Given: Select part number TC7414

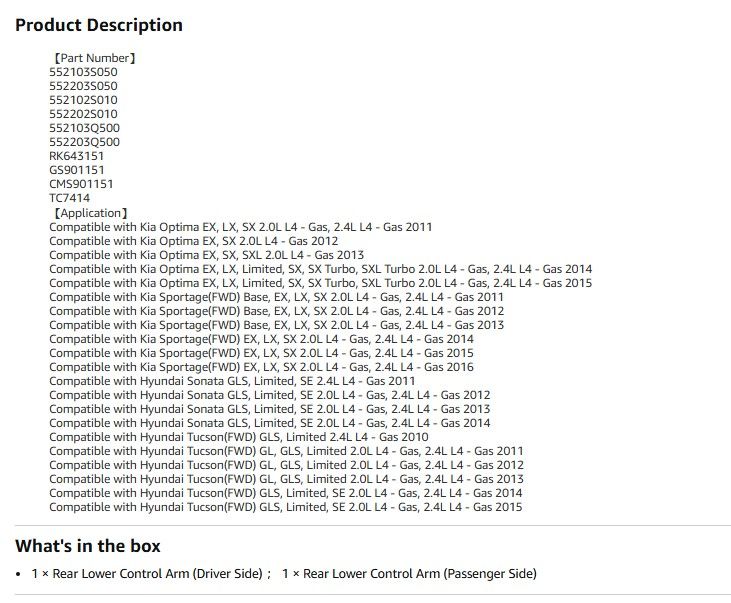Looking at the screenshot, I should [69, 198].
